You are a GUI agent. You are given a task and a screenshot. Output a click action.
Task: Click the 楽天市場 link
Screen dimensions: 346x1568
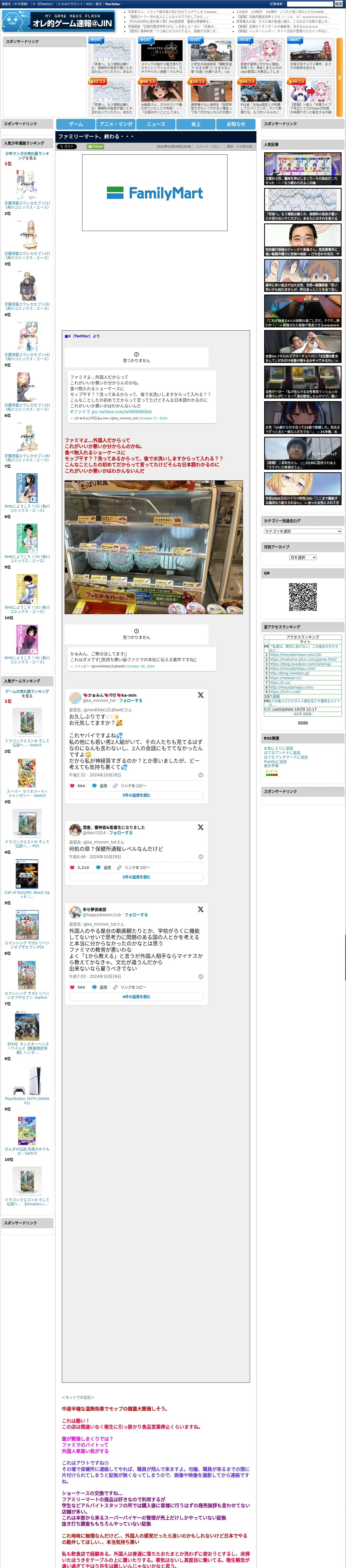tap(271, 766)
